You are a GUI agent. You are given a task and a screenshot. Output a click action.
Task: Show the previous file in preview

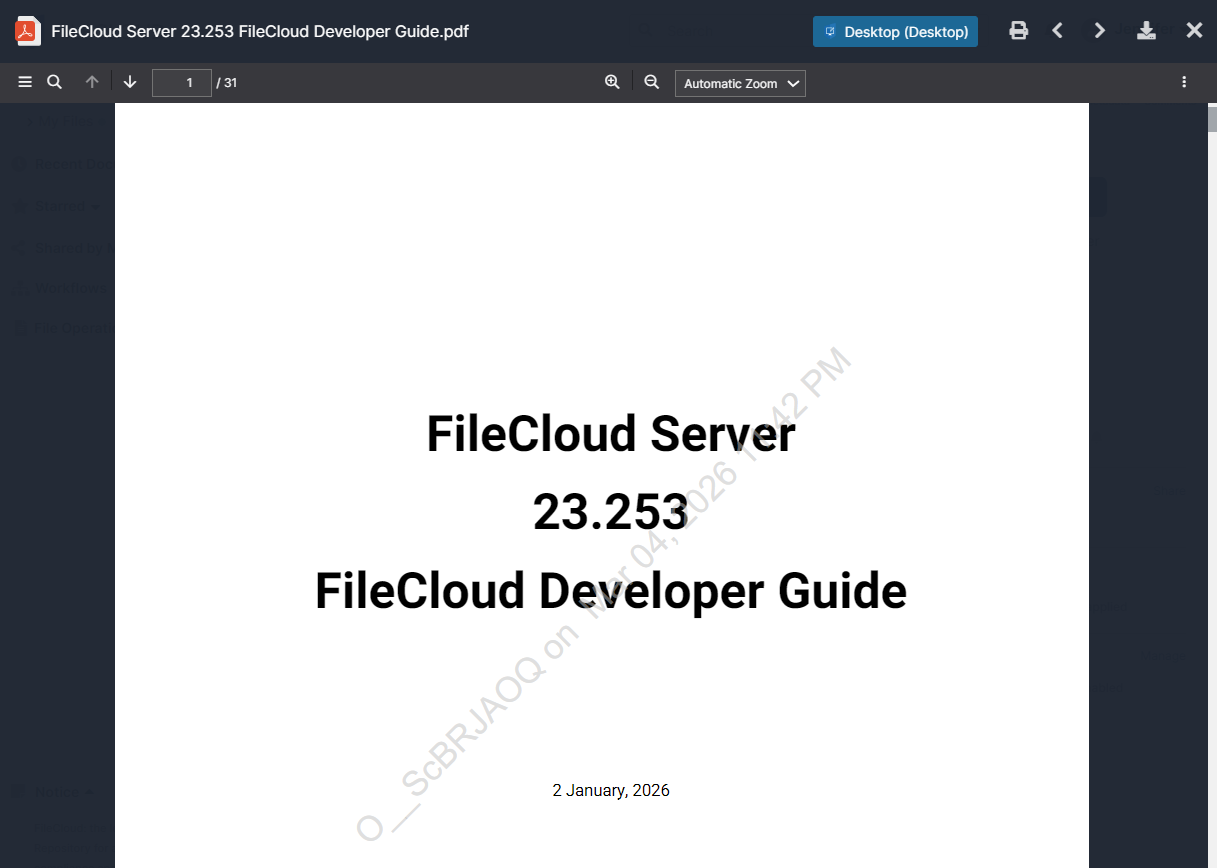(1057, 30)
